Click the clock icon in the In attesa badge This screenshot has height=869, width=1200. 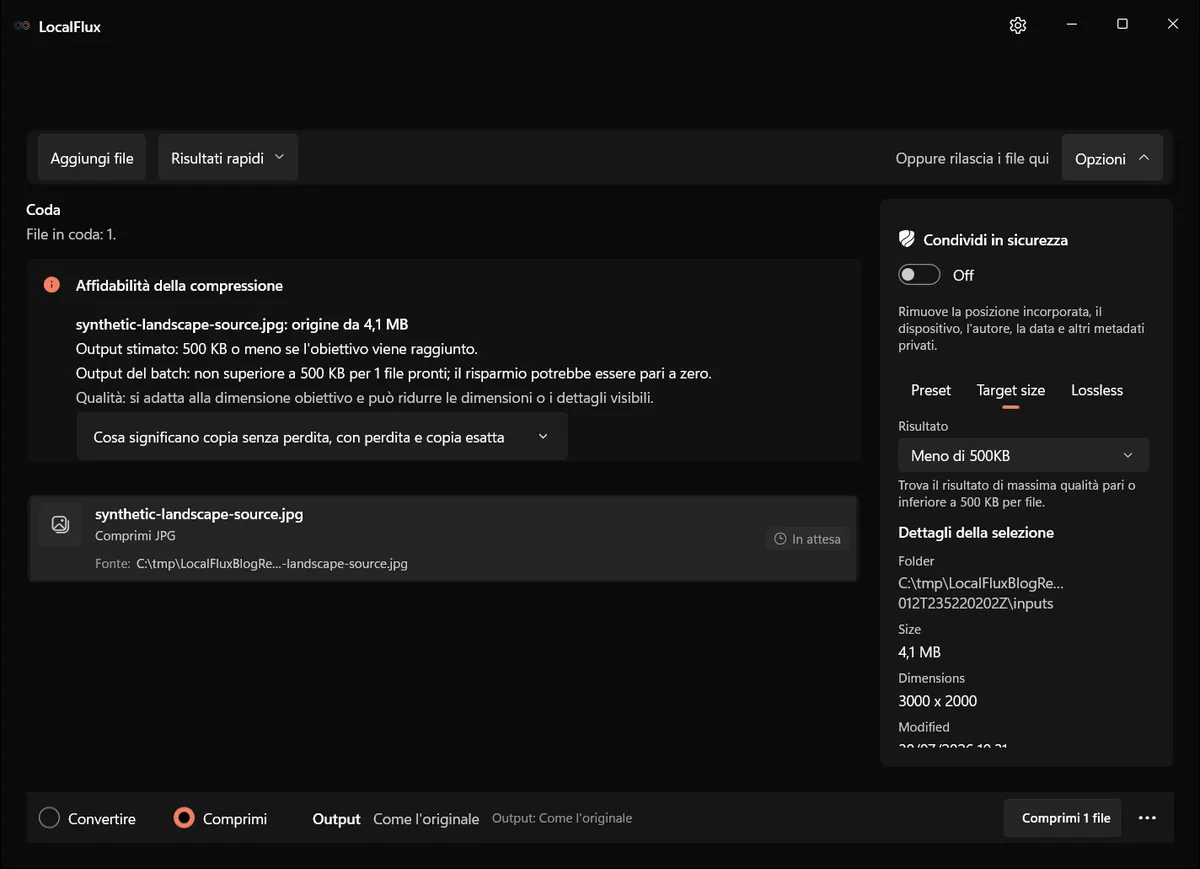pyautogui.click(x=781, y=539)
